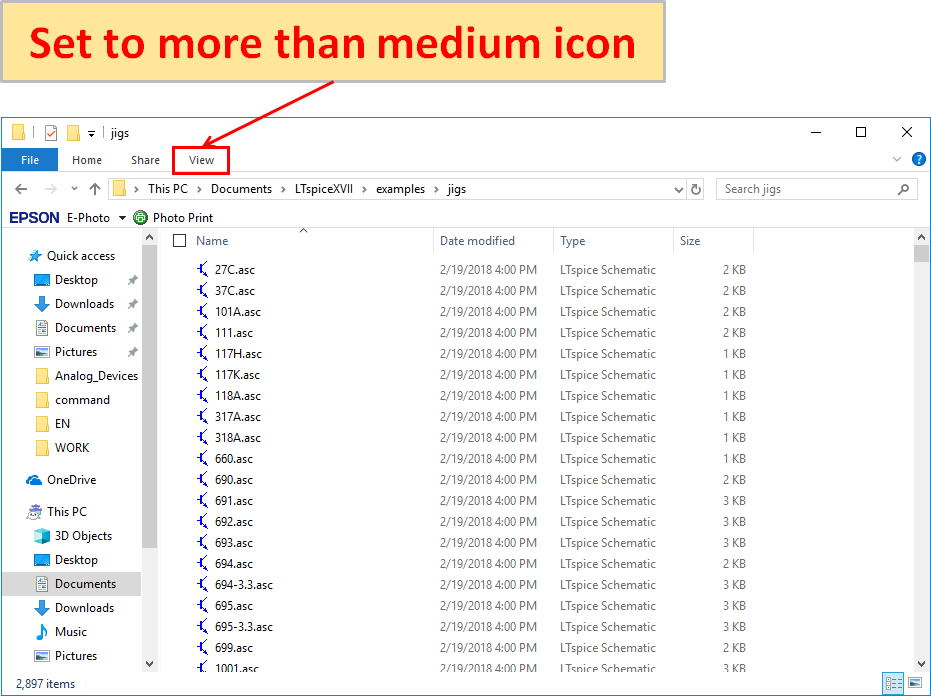
Task: Click the Properties icon in title bar
Action: pos(50,133)
